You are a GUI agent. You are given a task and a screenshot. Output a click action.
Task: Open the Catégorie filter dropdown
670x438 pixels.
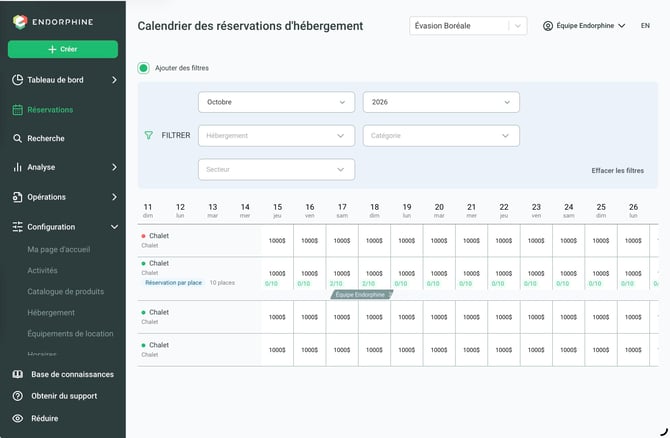click(x=441, y=136)
